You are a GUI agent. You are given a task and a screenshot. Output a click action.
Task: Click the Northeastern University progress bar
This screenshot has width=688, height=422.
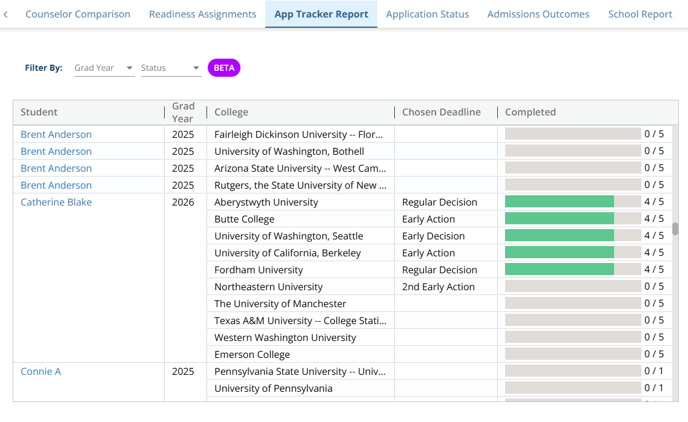click(x=573, y=286)
